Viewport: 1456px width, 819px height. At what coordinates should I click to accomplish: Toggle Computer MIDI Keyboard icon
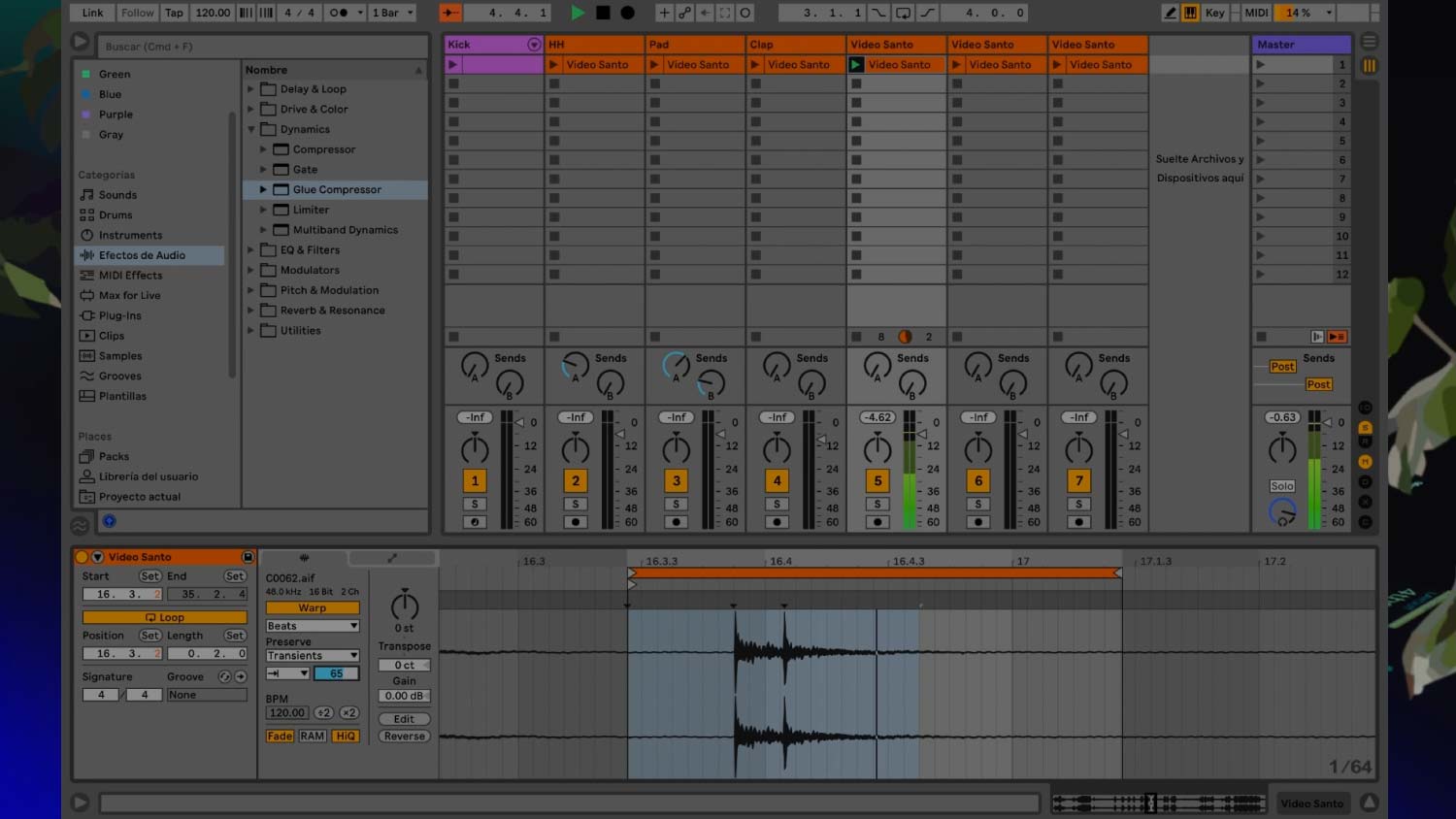coord(1190,13)
